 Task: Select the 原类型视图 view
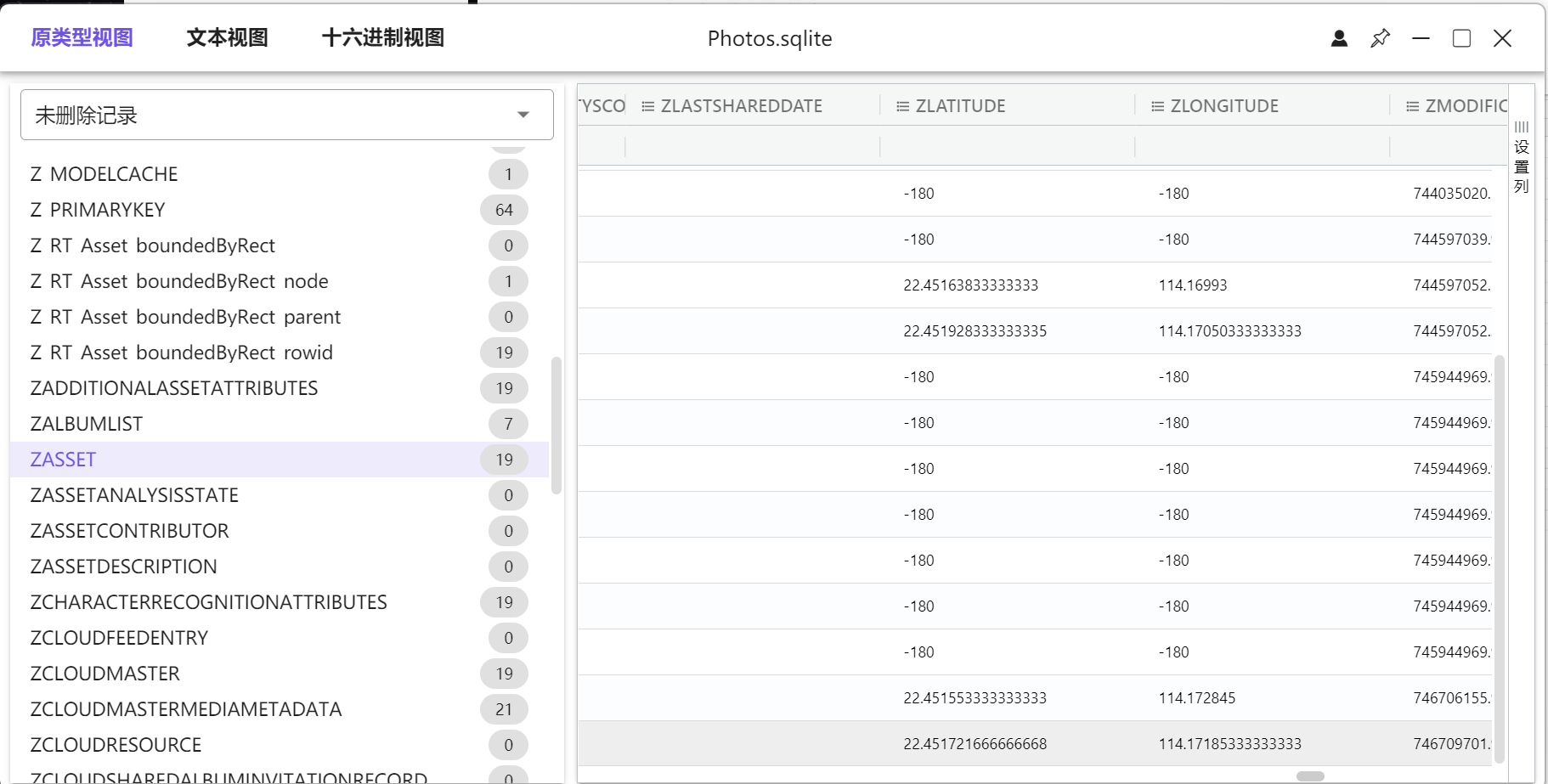[x=80, y=37]
